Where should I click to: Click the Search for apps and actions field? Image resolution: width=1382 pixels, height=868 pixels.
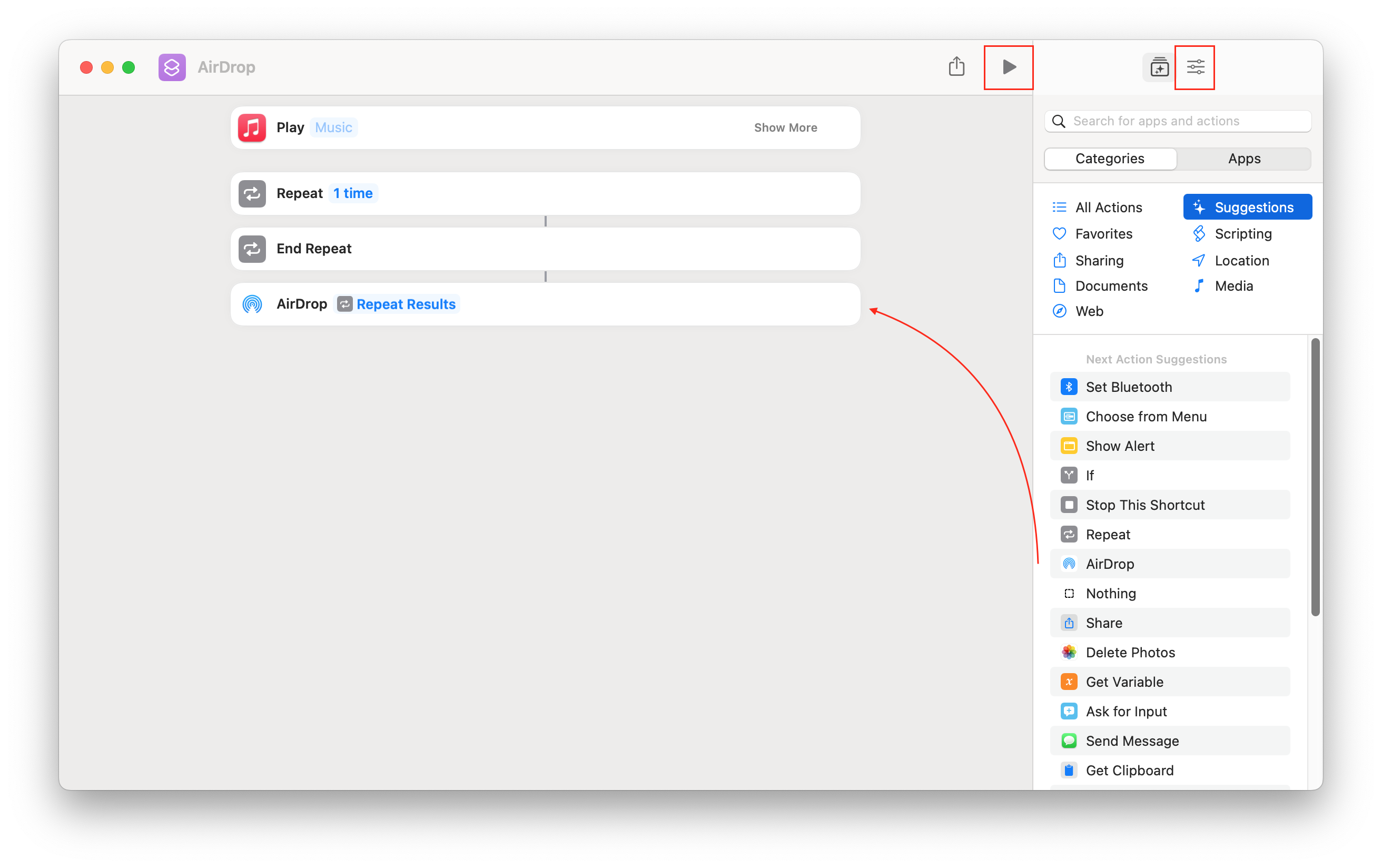1180,120
